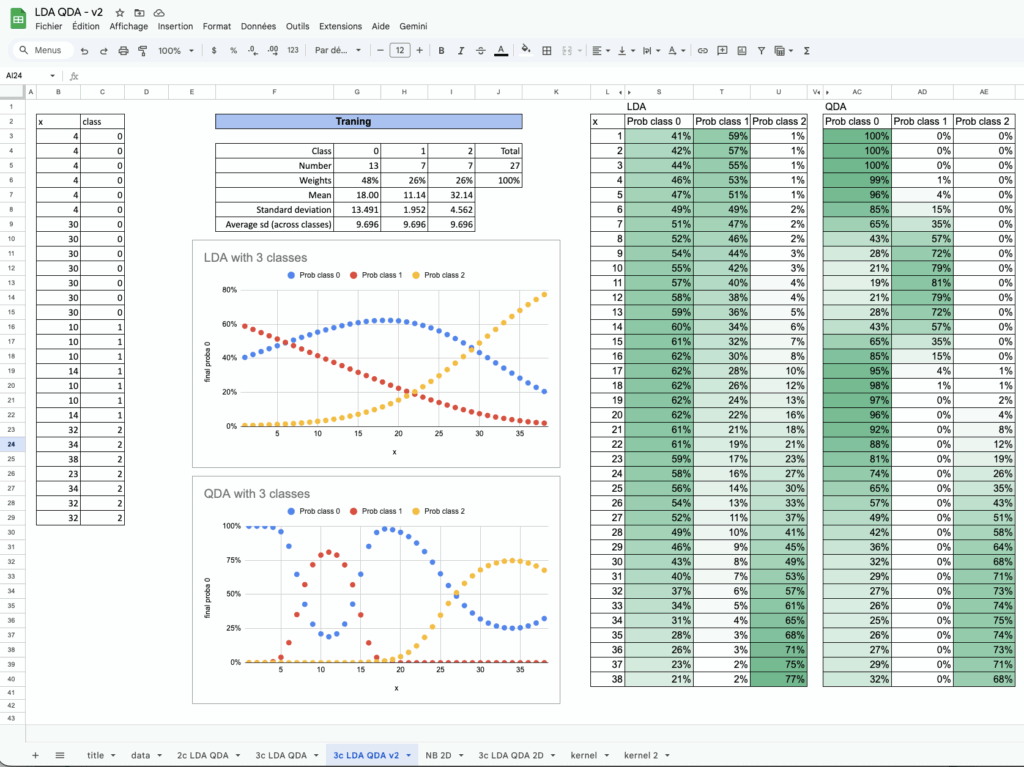Screen dimensions: 1024x767
Task: Open the borders menu
Action: point(547,50)
